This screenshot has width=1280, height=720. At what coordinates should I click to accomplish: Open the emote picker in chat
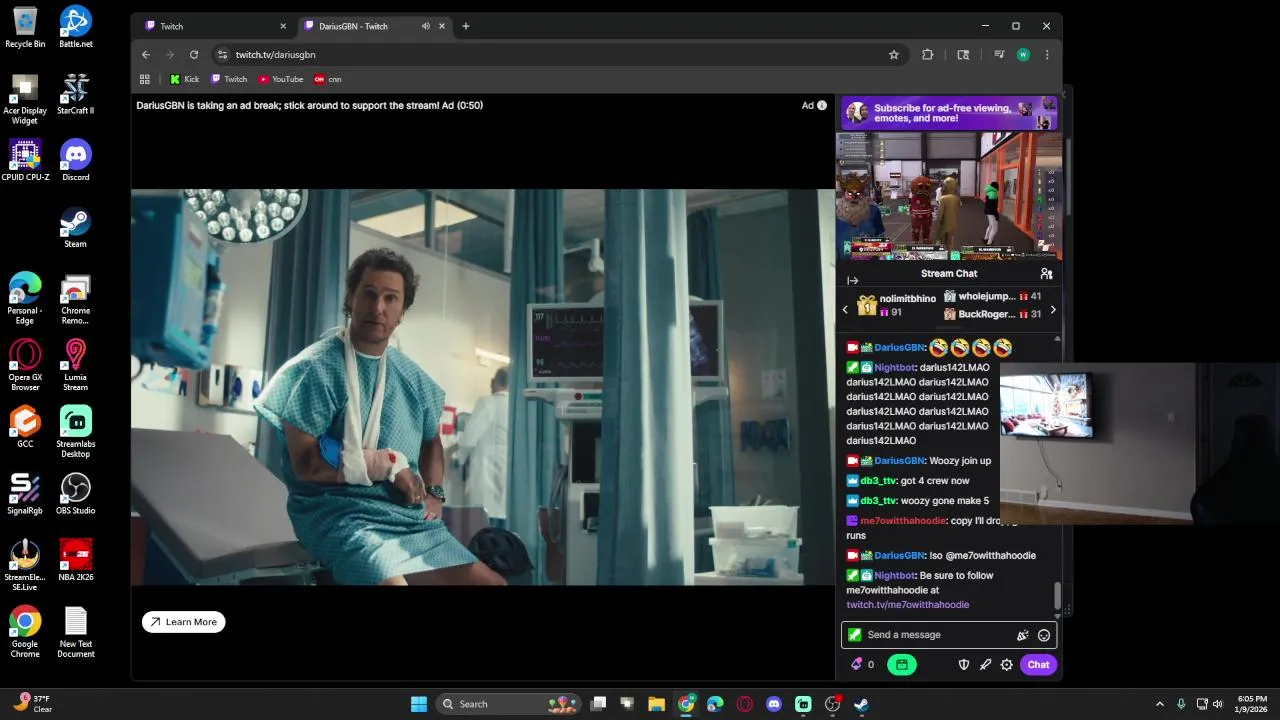click(1044, 635)
